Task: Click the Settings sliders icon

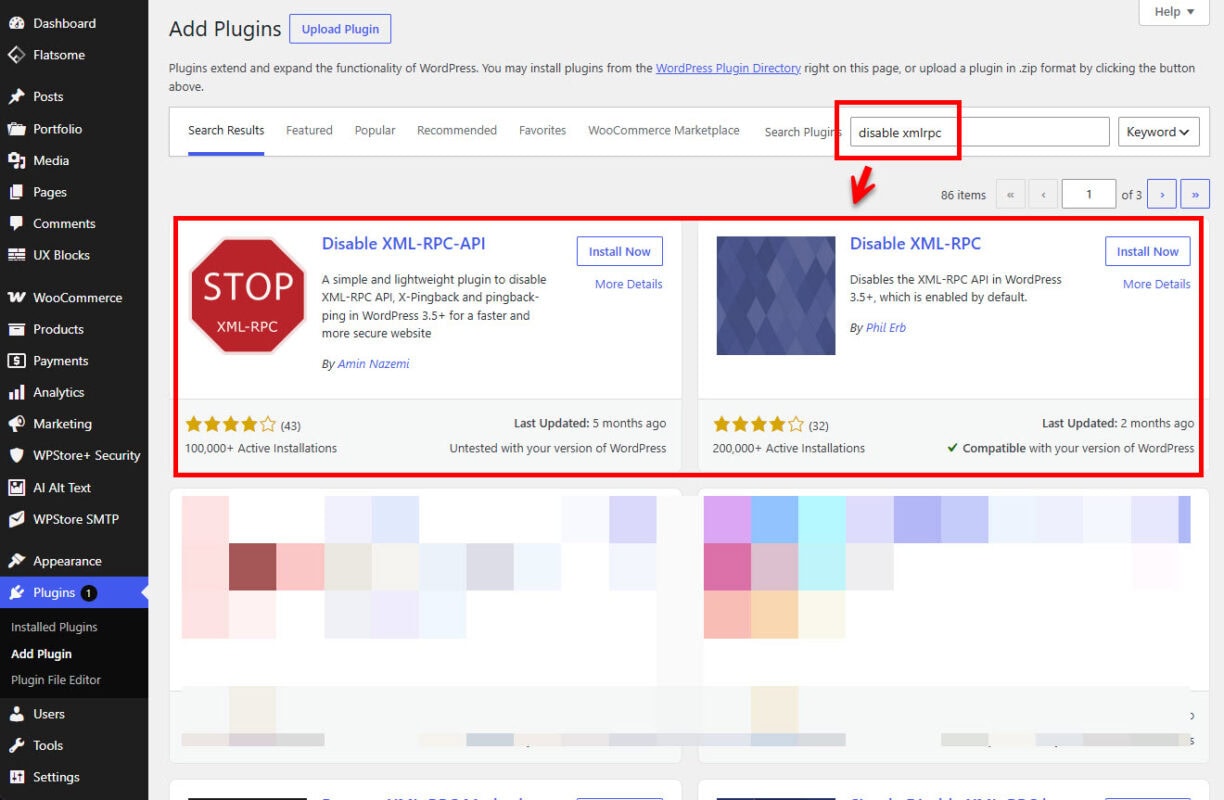Action: (x=16, y=777)
